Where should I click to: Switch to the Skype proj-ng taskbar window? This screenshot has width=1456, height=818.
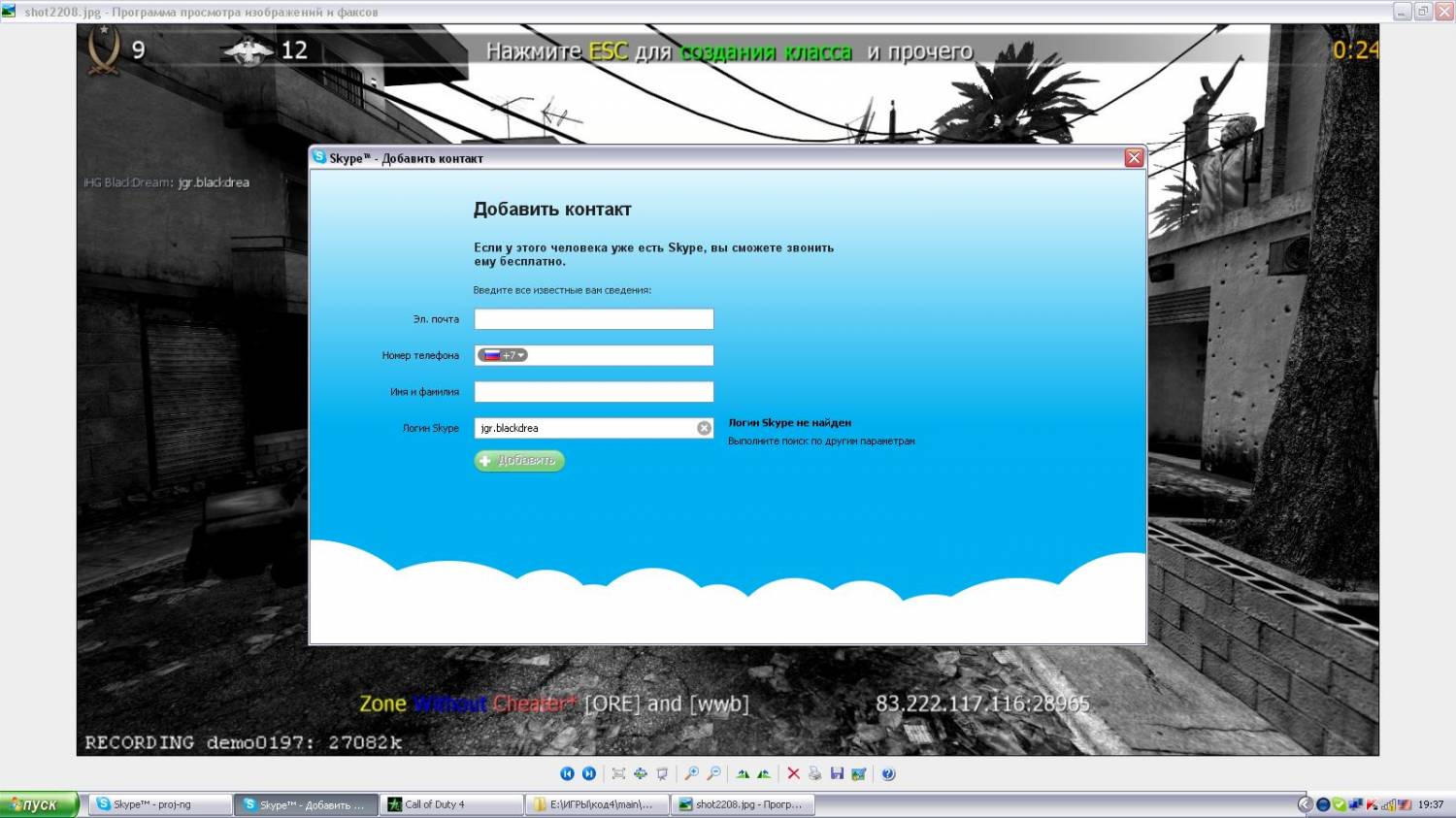[x=160, y=804]
